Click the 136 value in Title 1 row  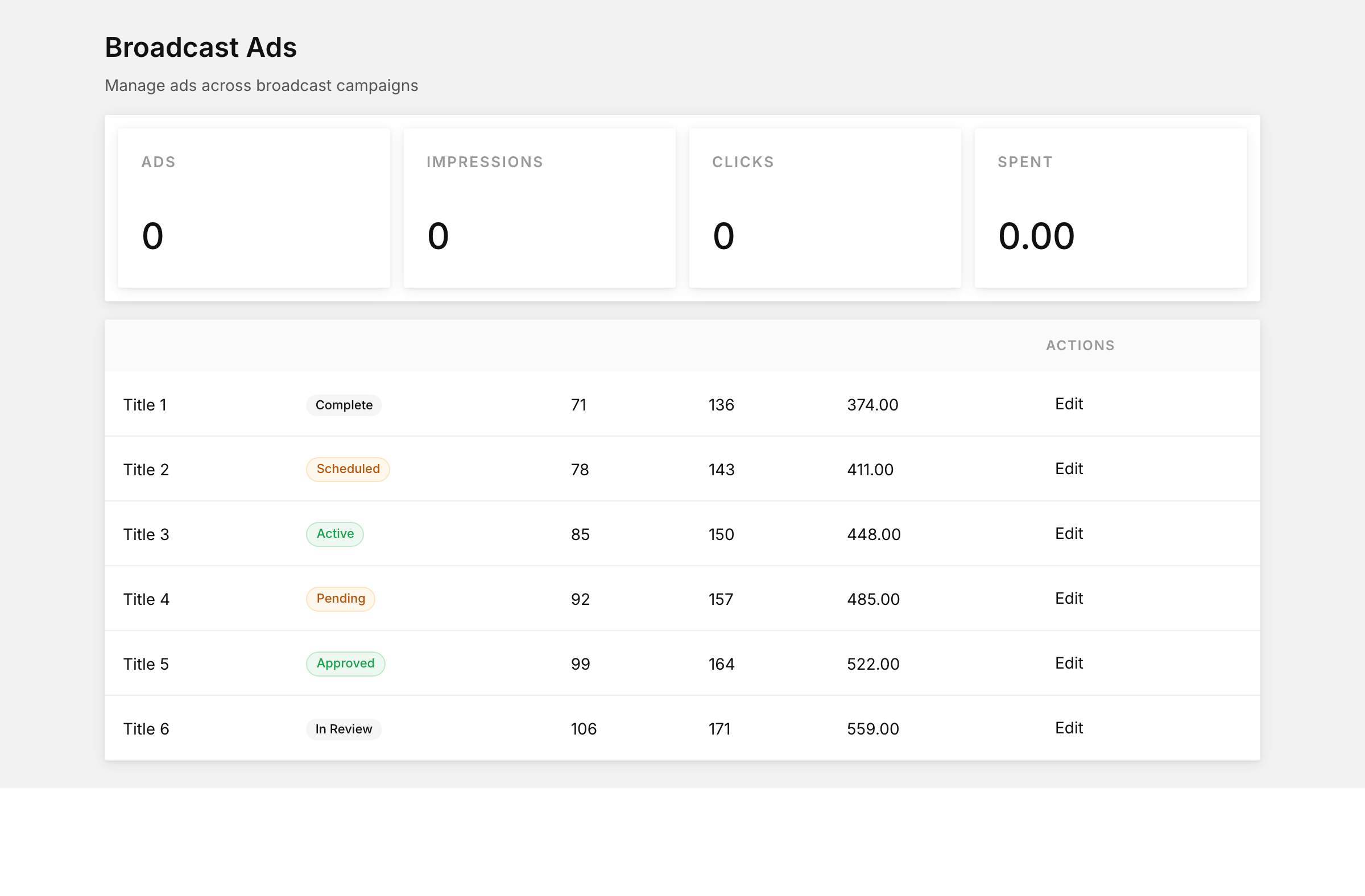(x=721, y=405)
